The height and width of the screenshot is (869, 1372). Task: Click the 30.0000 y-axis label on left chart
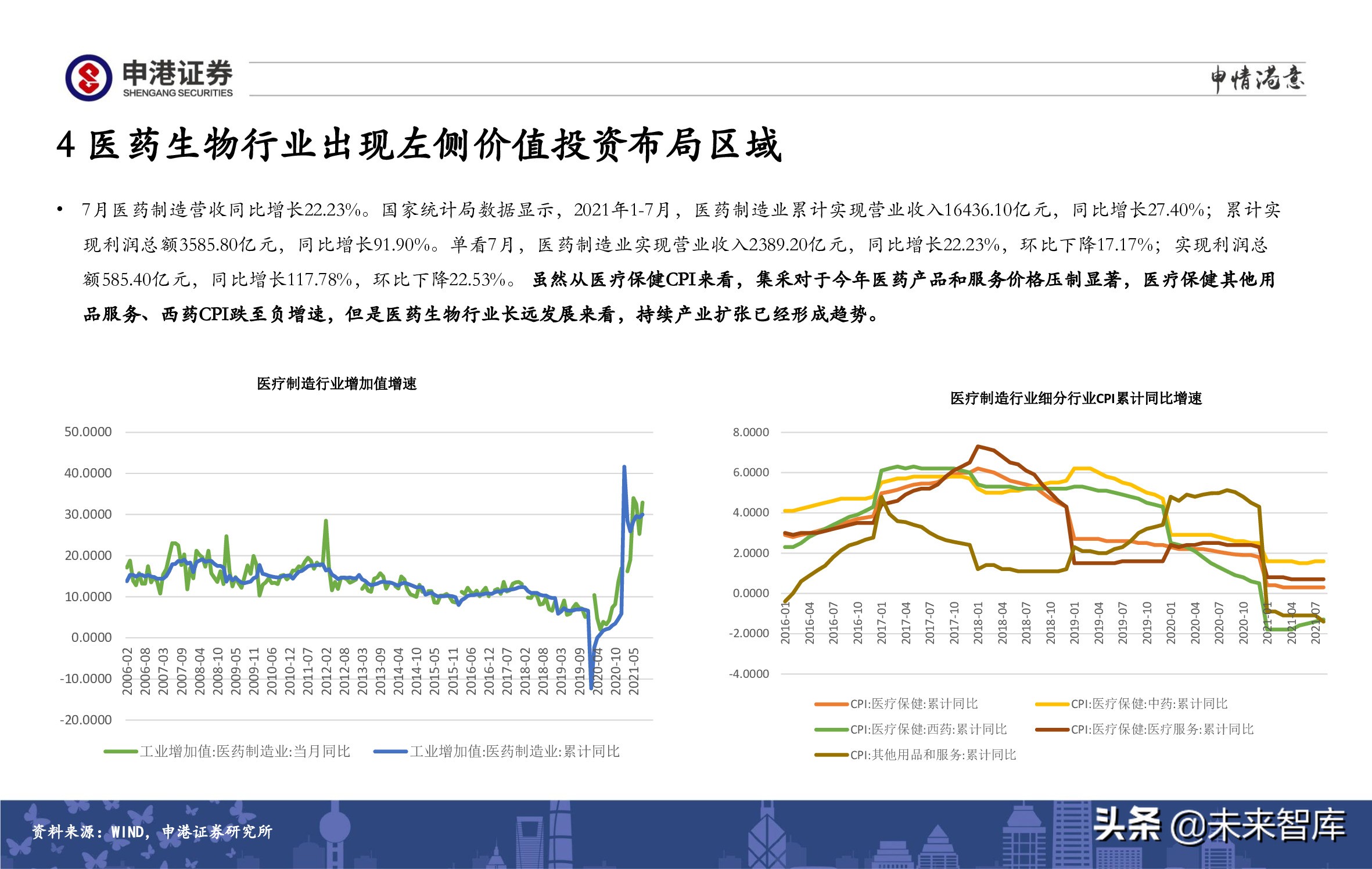tap(88, 515)
